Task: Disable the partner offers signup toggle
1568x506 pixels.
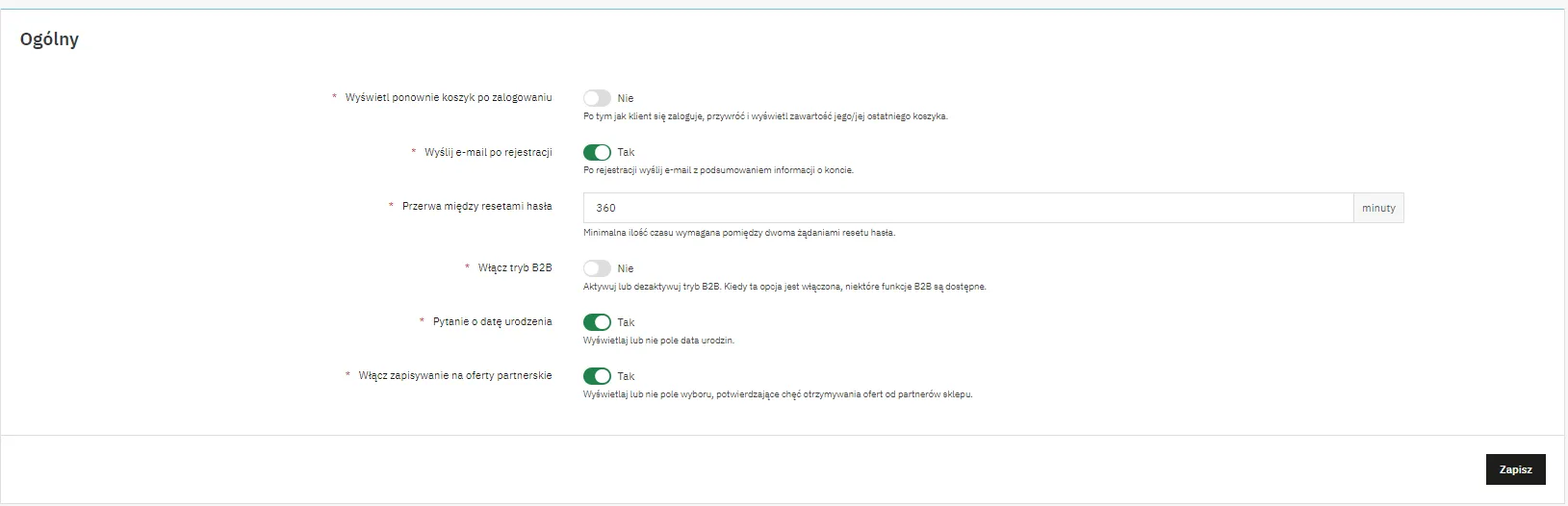Action: (597, 376)
